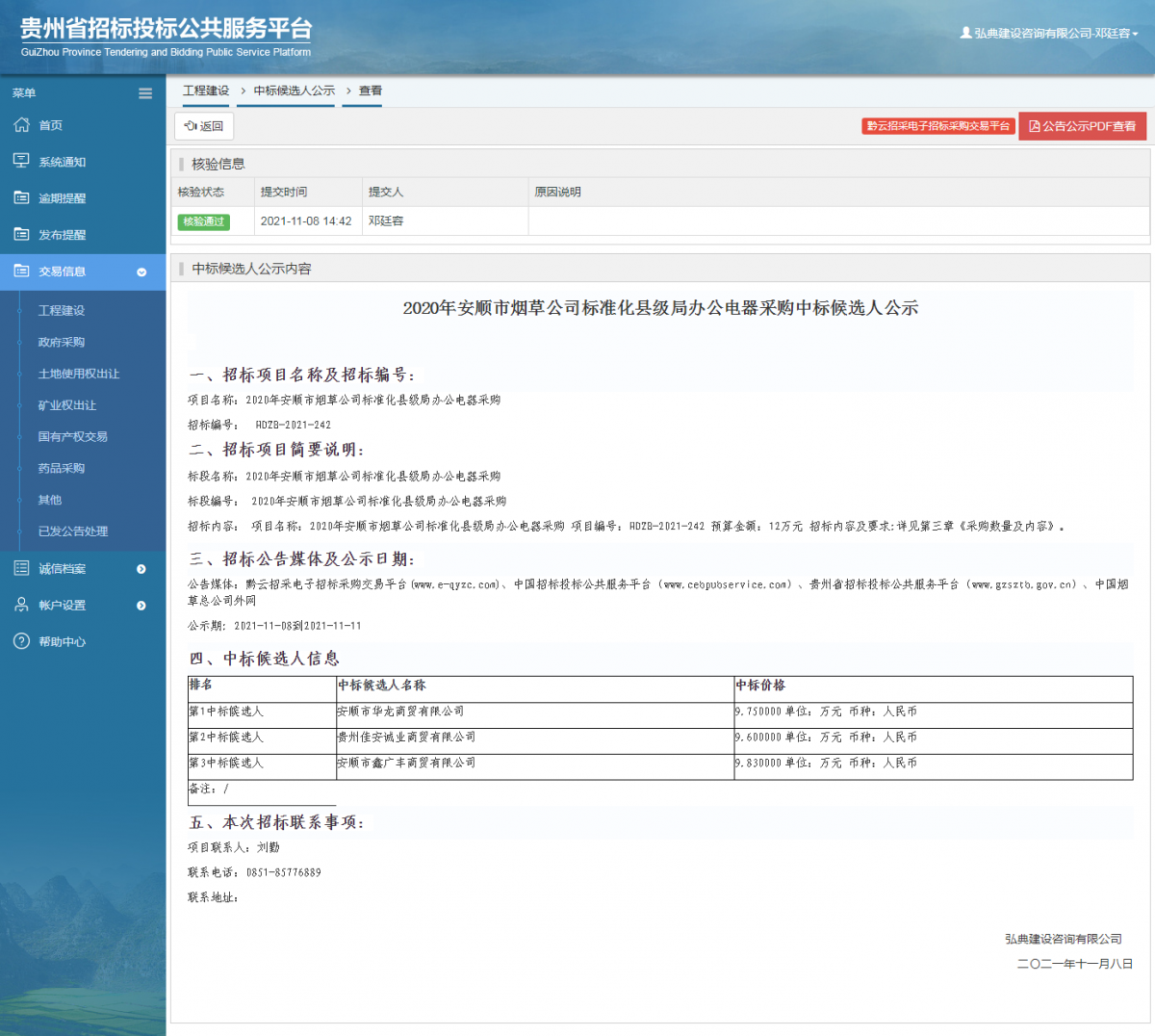This screenshot has width=1155, height=1036.
Task: Open 公告公示PDF查看 to view PDF
Action: [x=1082, y=125]
